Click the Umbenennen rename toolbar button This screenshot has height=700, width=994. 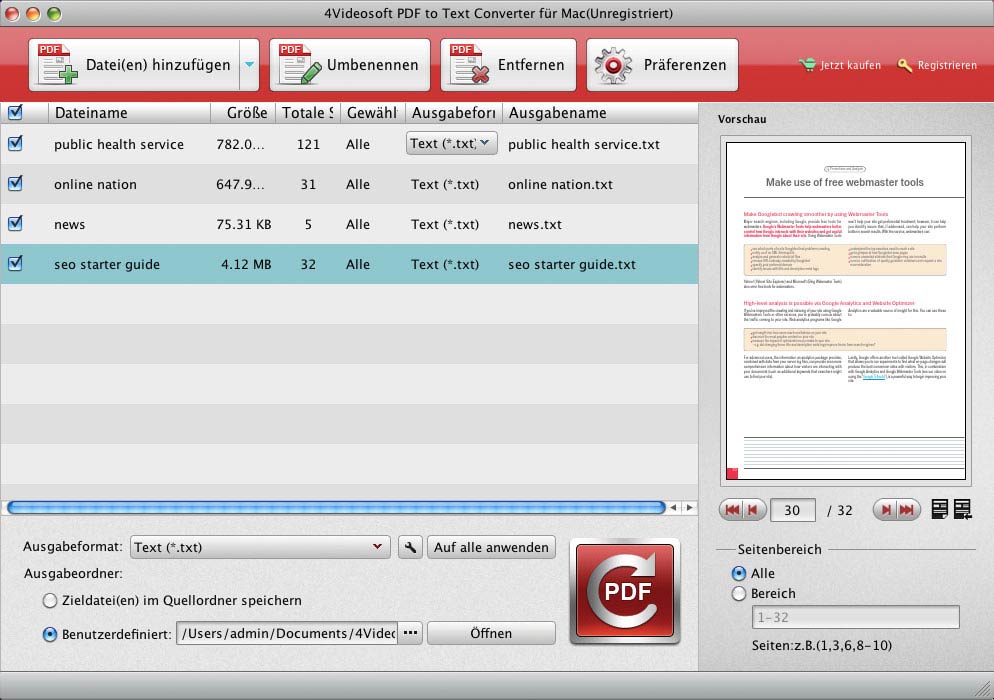pyautogui.click(x=350, y=65)
